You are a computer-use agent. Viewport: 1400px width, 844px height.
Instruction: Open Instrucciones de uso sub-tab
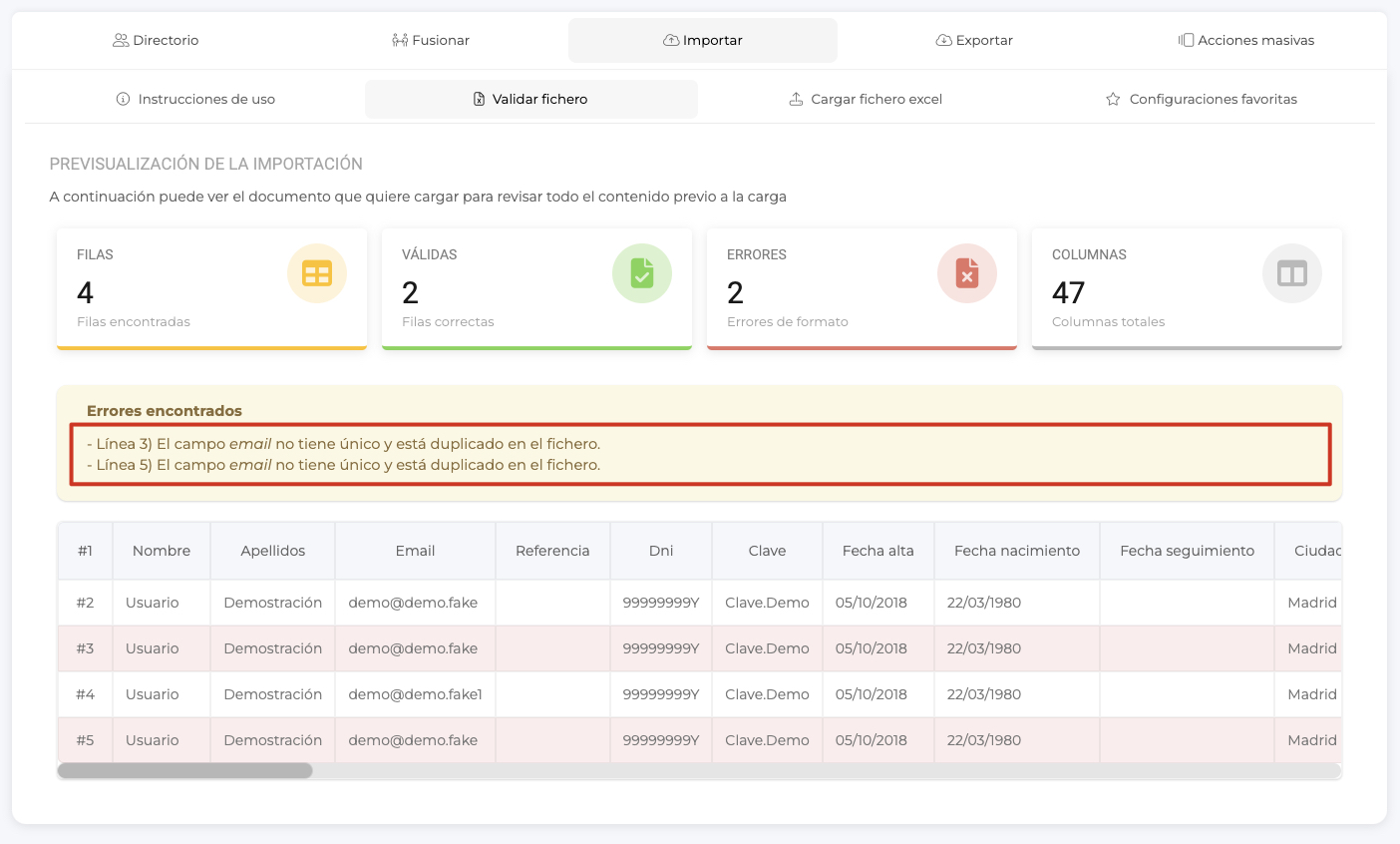pos(195,99)
